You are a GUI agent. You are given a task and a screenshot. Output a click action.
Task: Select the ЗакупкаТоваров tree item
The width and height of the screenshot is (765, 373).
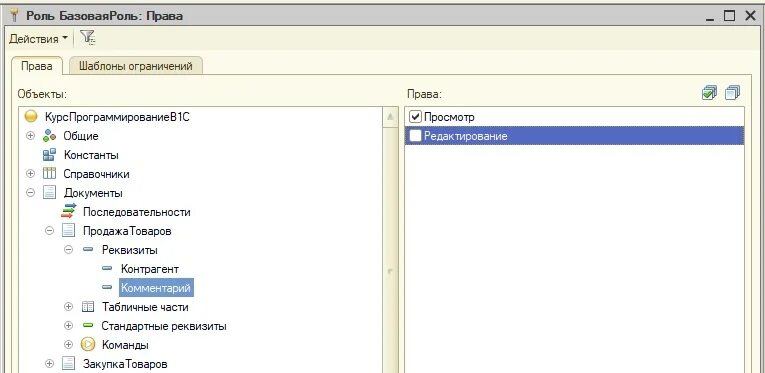point(125,364)
